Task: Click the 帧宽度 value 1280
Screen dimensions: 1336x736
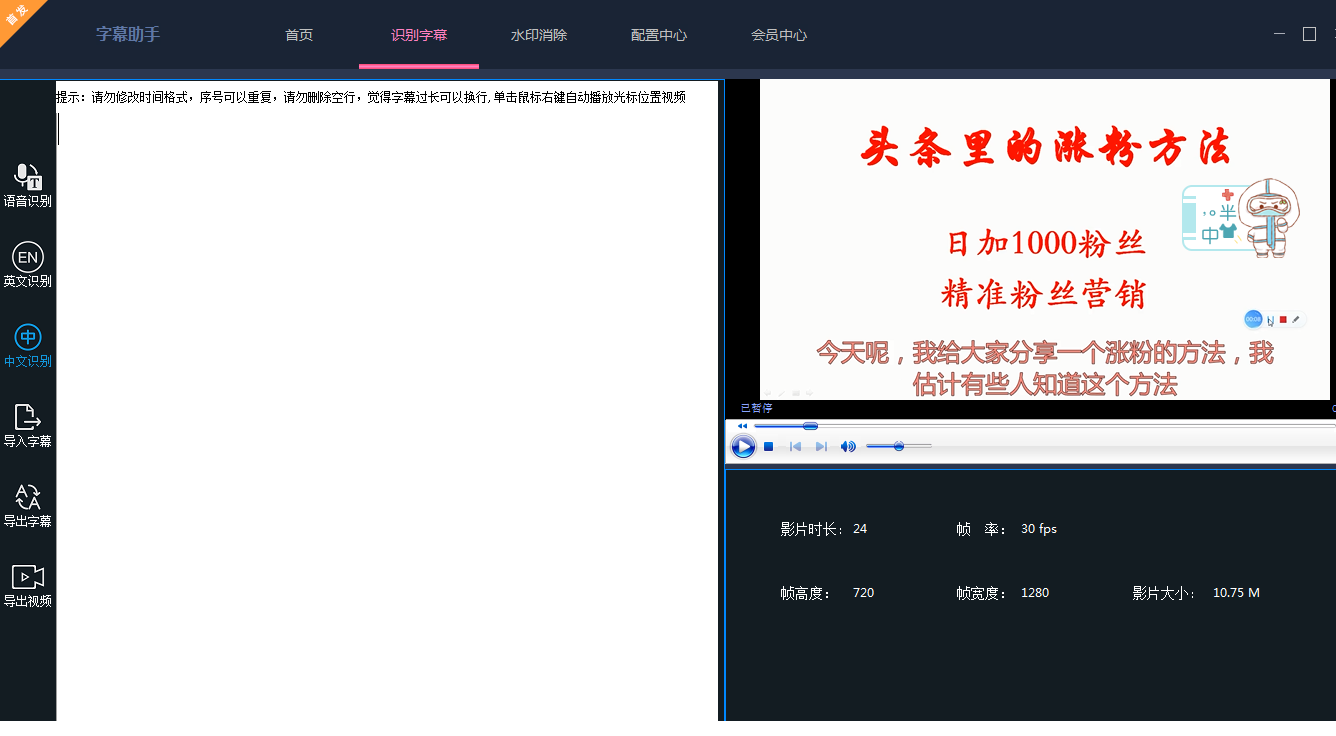Action: point(1035,593)
